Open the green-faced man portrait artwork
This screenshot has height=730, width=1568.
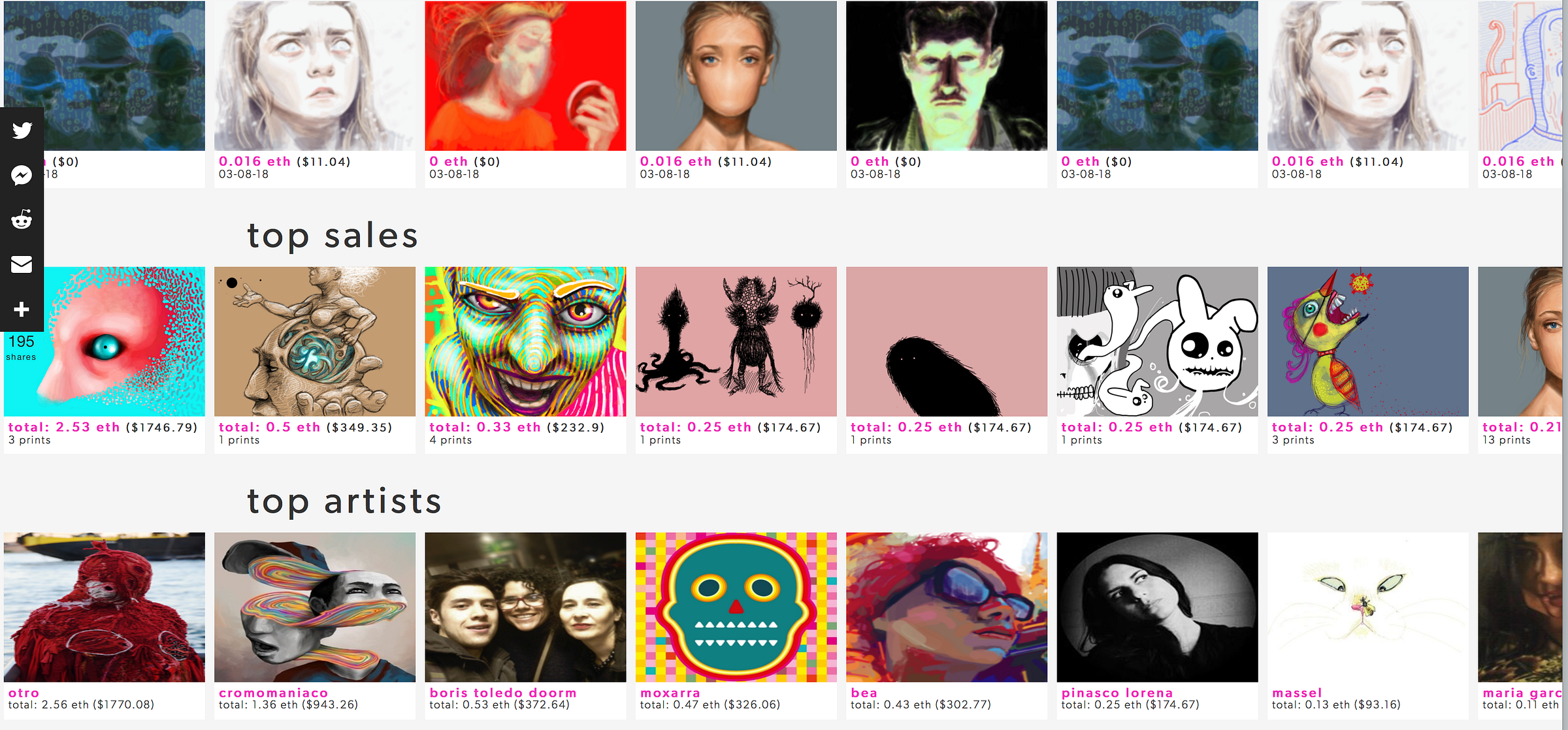click(x=947, y=76)
